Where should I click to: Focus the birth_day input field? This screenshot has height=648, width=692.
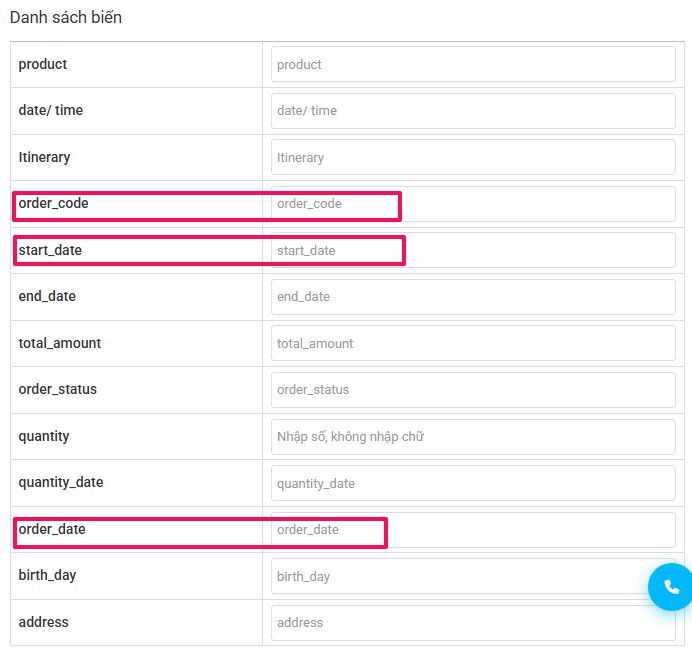click(473, 576)
